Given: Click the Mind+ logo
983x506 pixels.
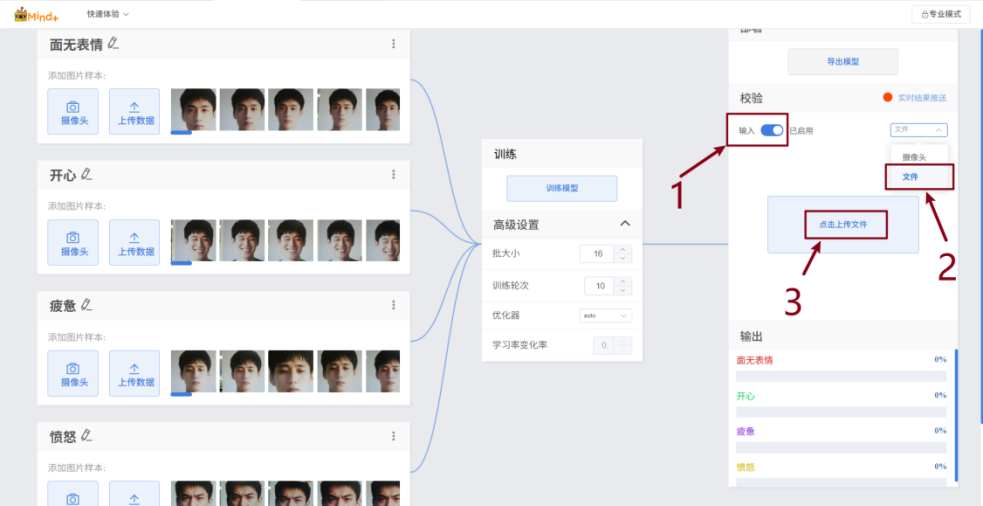Looking at the screenshot, I should (38, 14).
